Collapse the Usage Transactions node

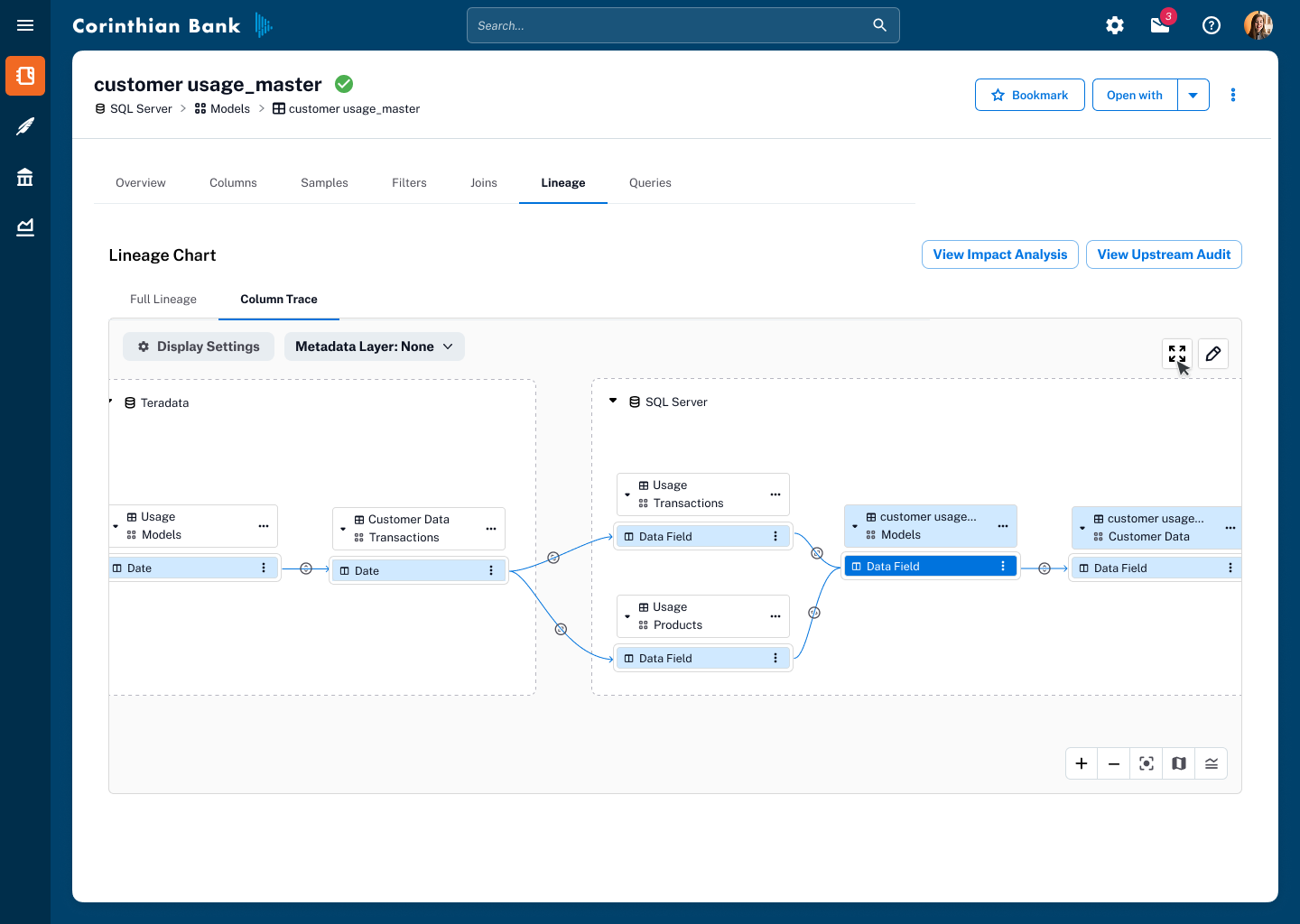(627, 494)
